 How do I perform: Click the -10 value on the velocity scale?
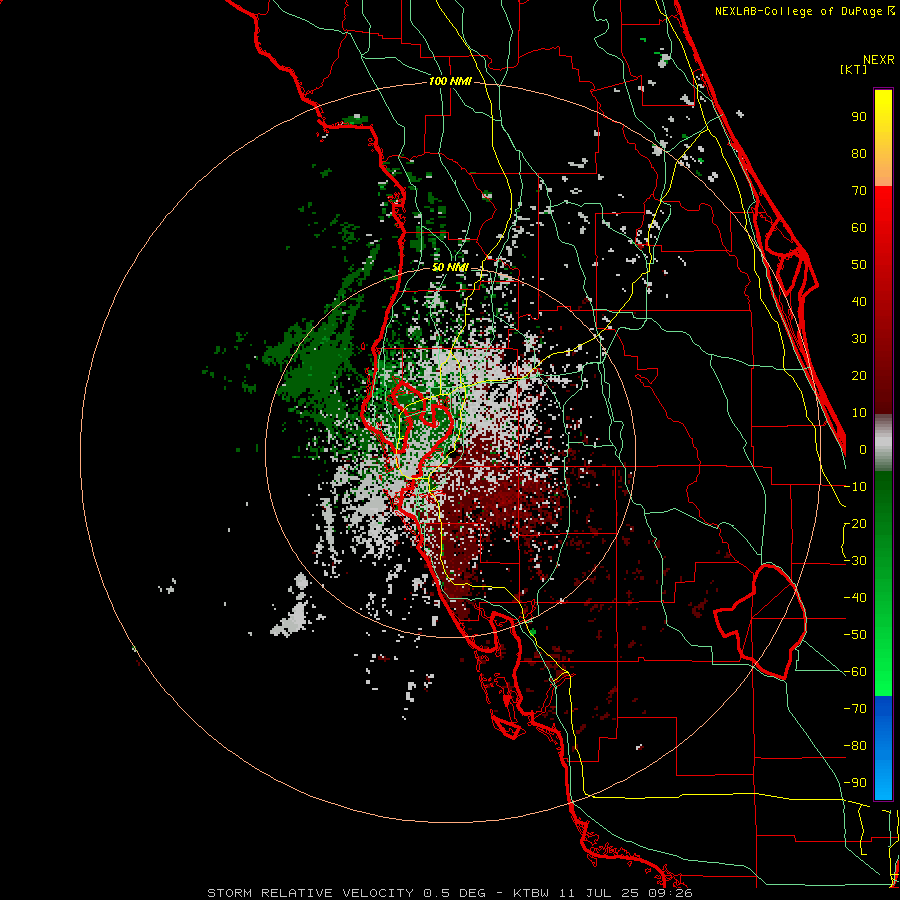click(x=855, y=487)
